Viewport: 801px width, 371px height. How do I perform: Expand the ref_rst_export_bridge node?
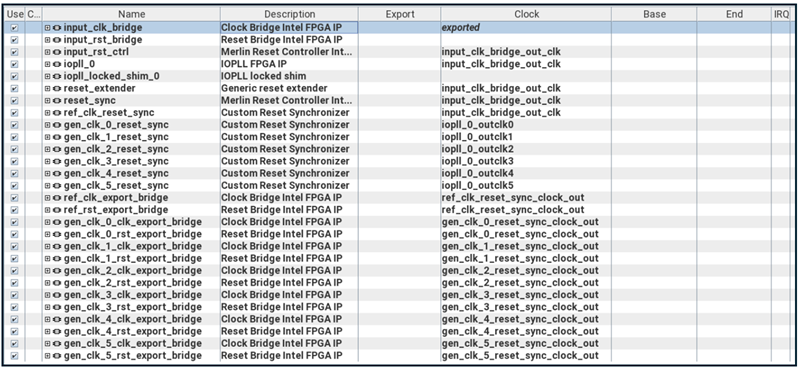48,210
